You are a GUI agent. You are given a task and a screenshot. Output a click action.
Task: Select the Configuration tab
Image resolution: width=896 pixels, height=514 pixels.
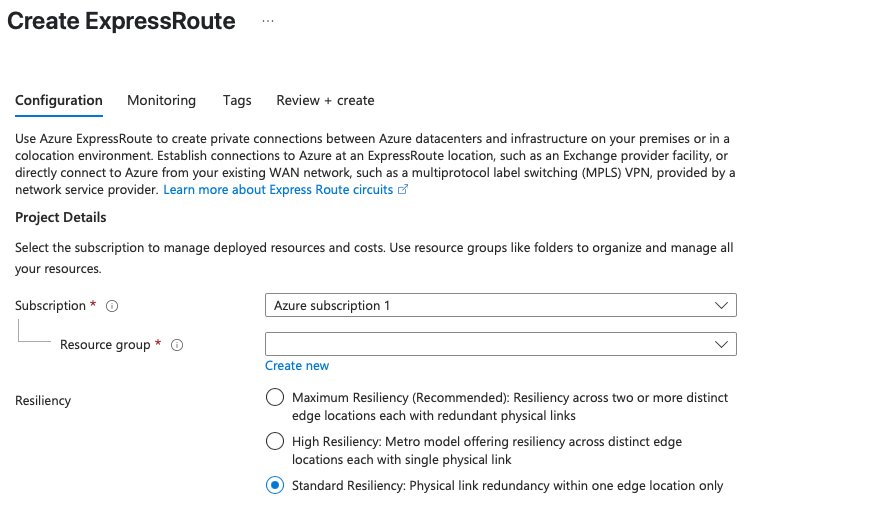tap(59, 101)
